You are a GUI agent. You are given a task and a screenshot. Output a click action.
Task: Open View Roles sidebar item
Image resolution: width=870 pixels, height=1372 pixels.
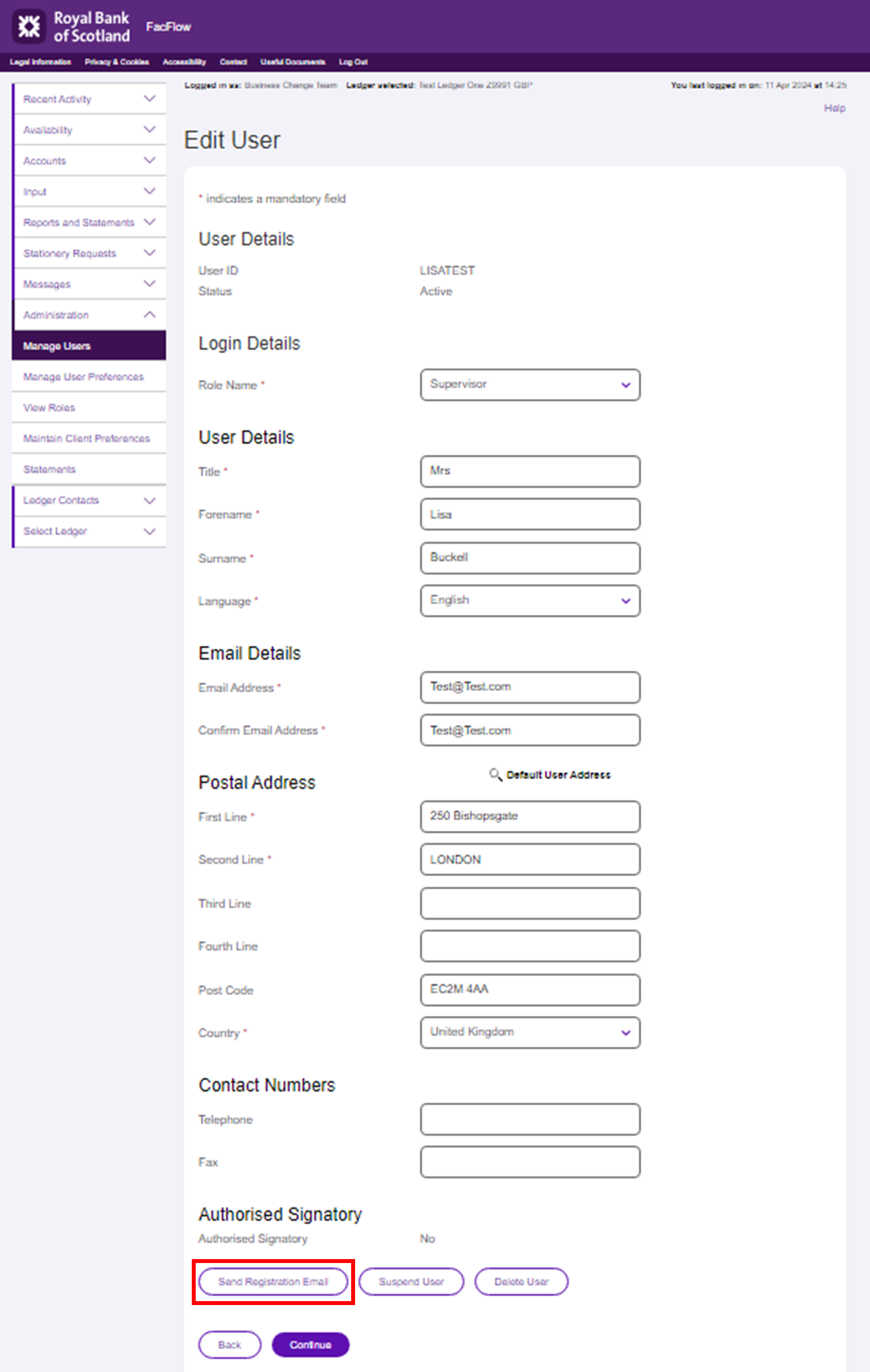[x=49, y=407]
